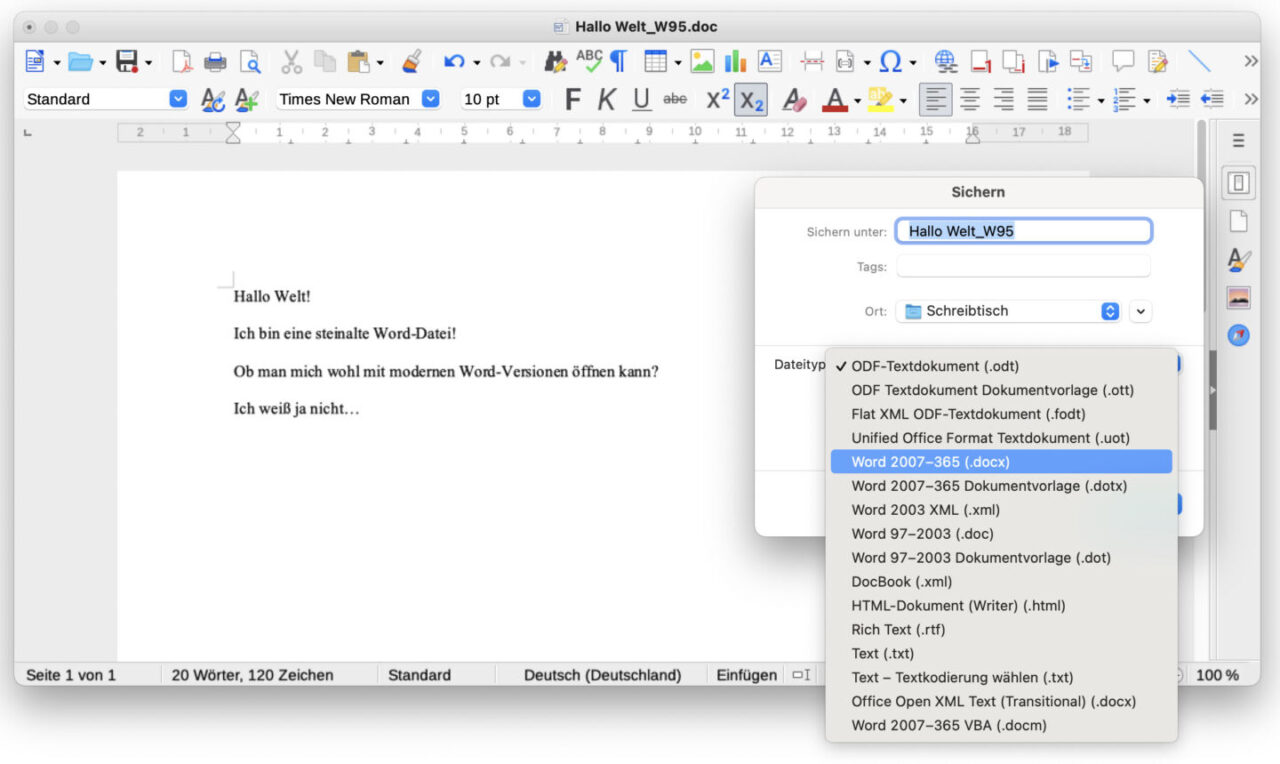Toggle formatting marks display
1280x764 pixels.
[617, 61]
